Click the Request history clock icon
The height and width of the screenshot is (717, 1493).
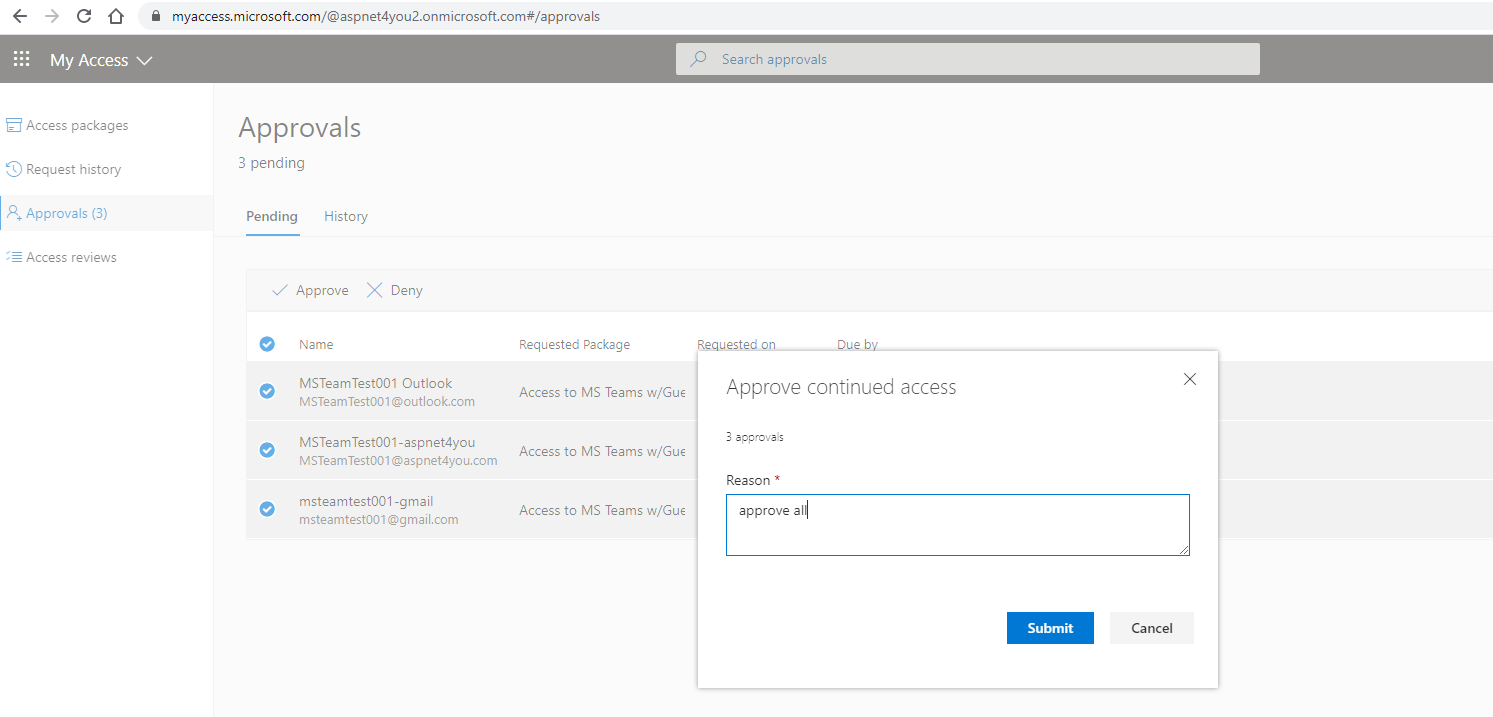click(x=14, y=169)
